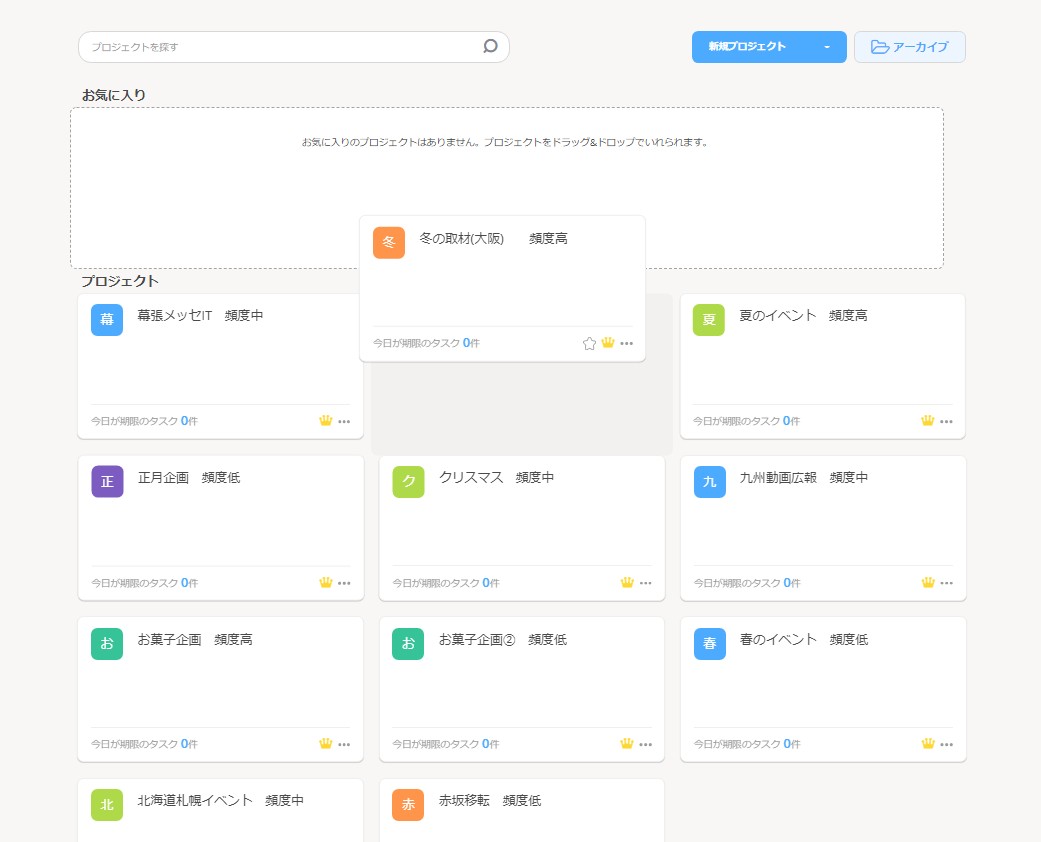1041x842 pixels.
Task: Click the blue 春 project icon
Action: coord(709,644)
